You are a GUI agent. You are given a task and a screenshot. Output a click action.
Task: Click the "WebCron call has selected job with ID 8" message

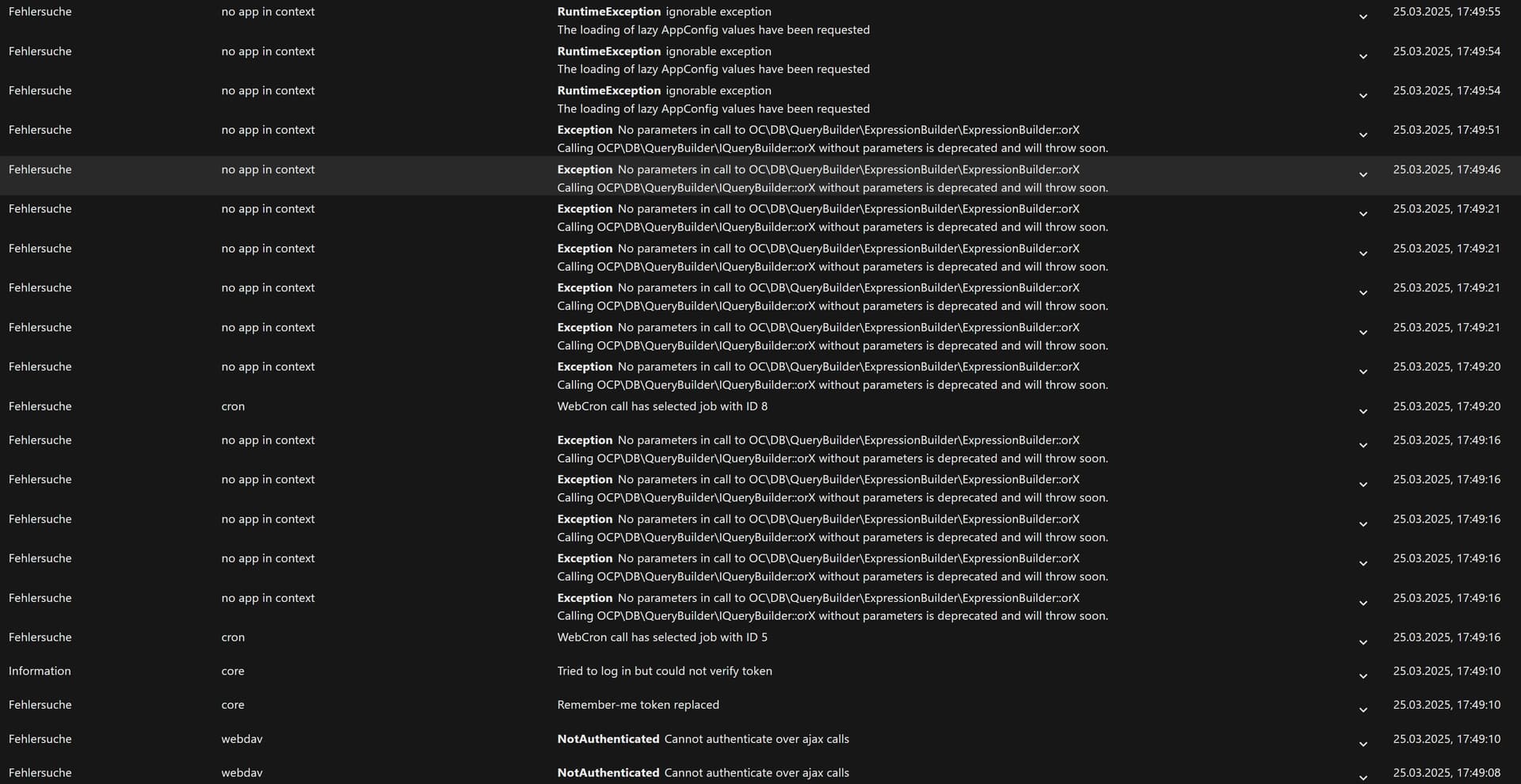coord(661,406)
